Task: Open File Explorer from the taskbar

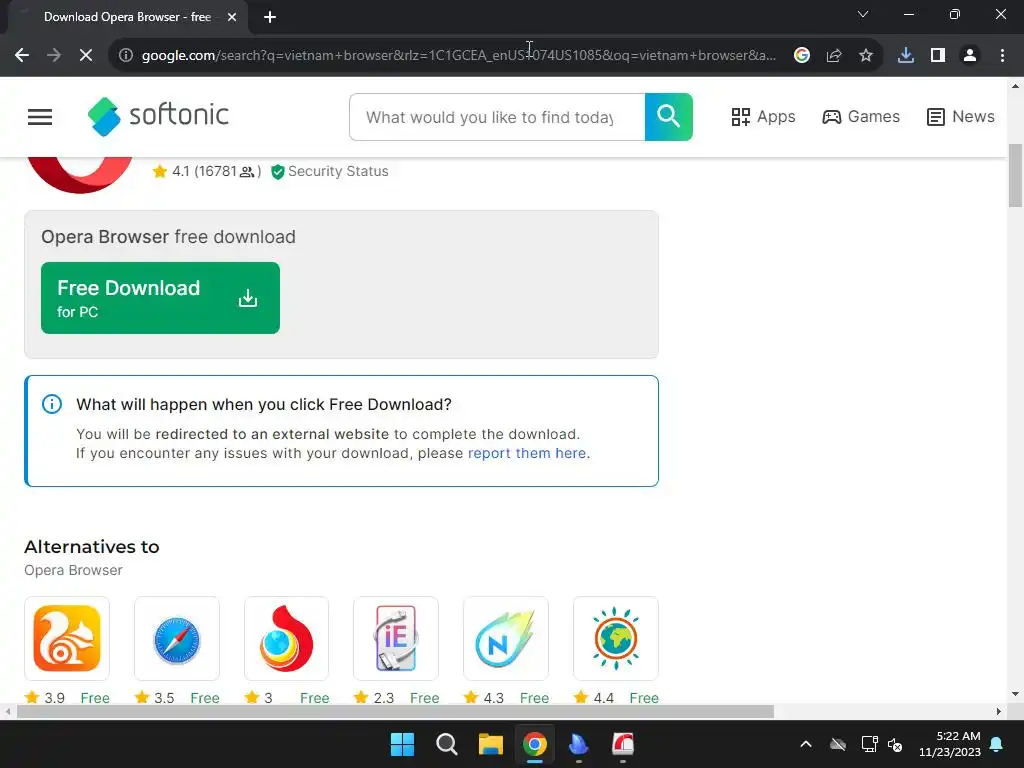Action: tap(490, 744)
